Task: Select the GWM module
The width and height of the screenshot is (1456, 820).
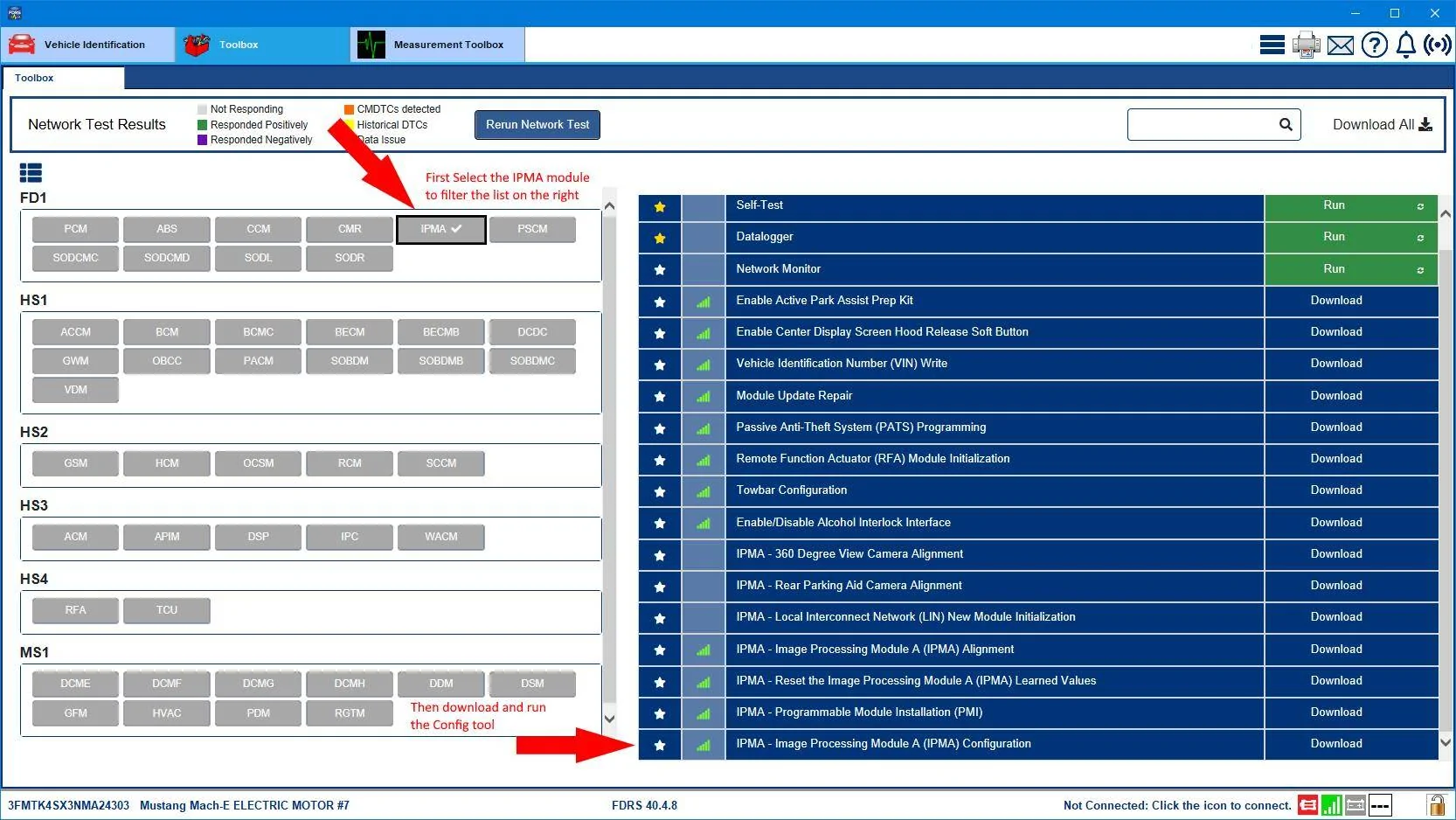Action: (75, 361)
